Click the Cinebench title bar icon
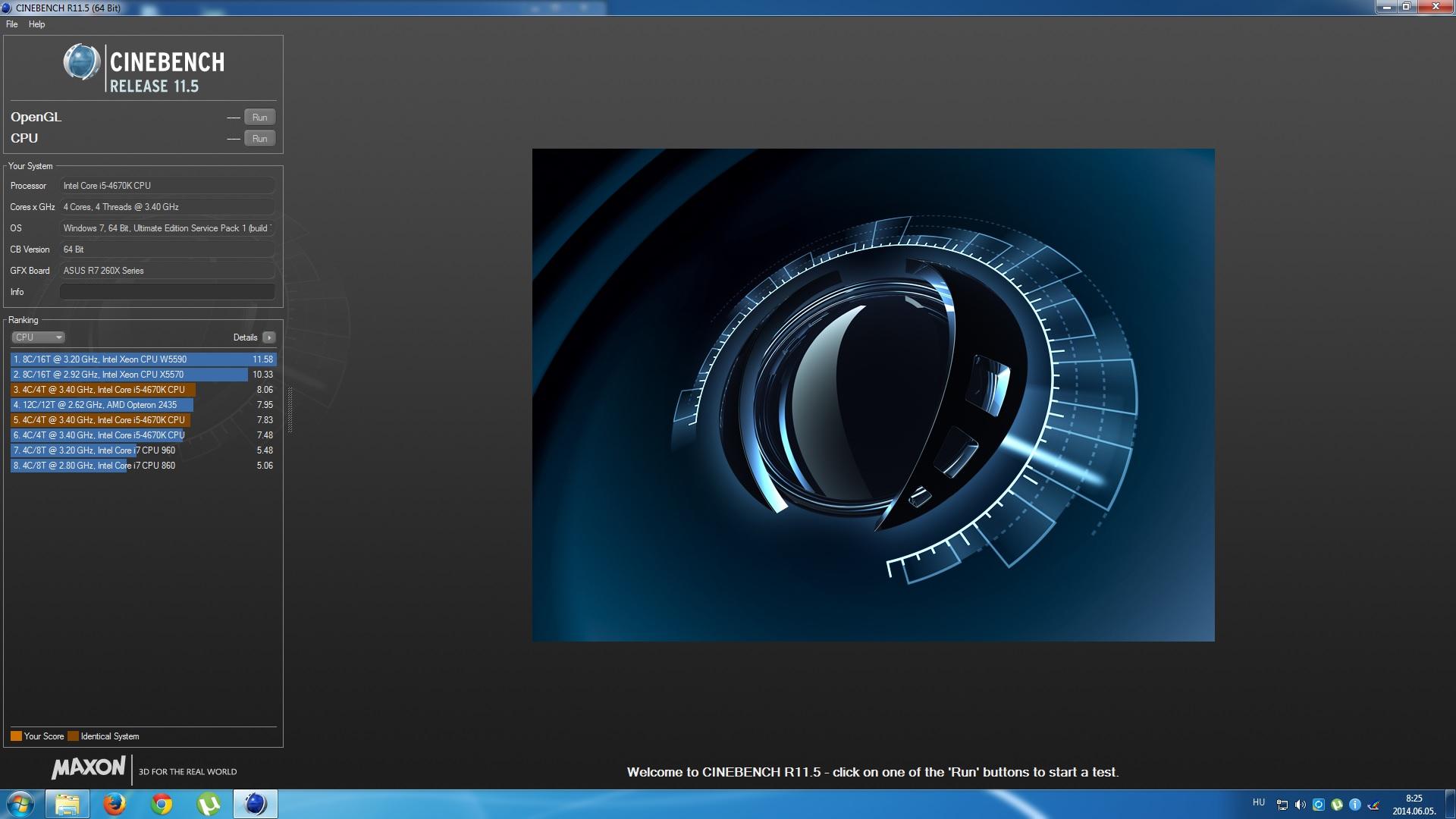Image resolution: width=1456 pixels, height=819 pixels. [7, 8]
